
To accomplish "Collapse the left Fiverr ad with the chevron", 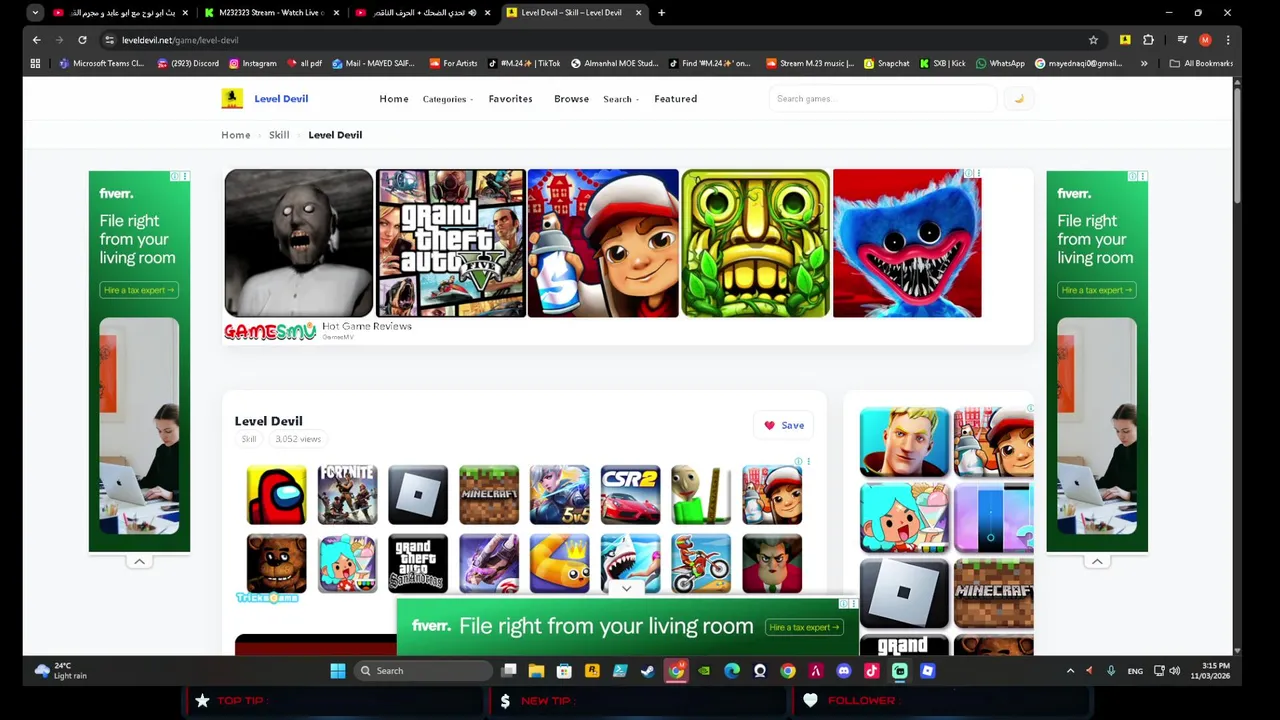I will 139,561.
